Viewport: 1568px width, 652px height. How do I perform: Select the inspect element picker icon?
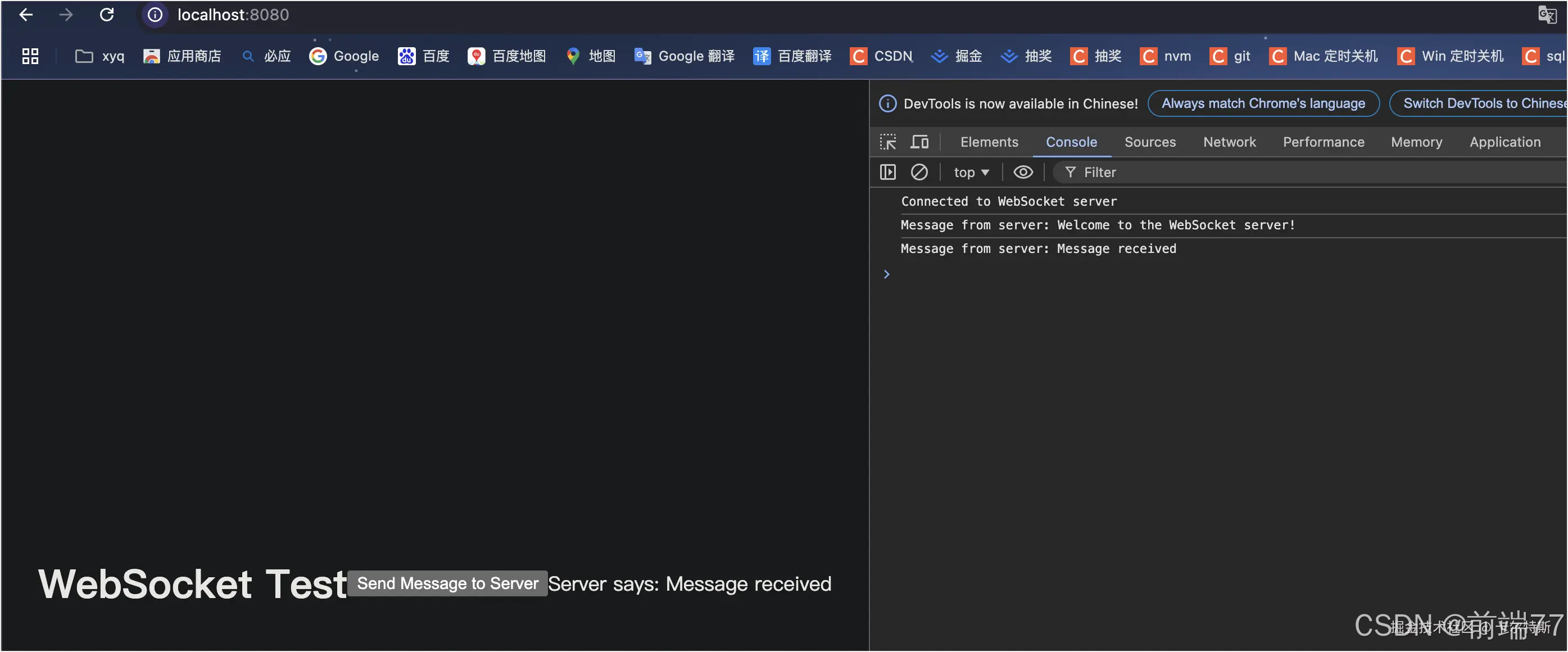887,142
